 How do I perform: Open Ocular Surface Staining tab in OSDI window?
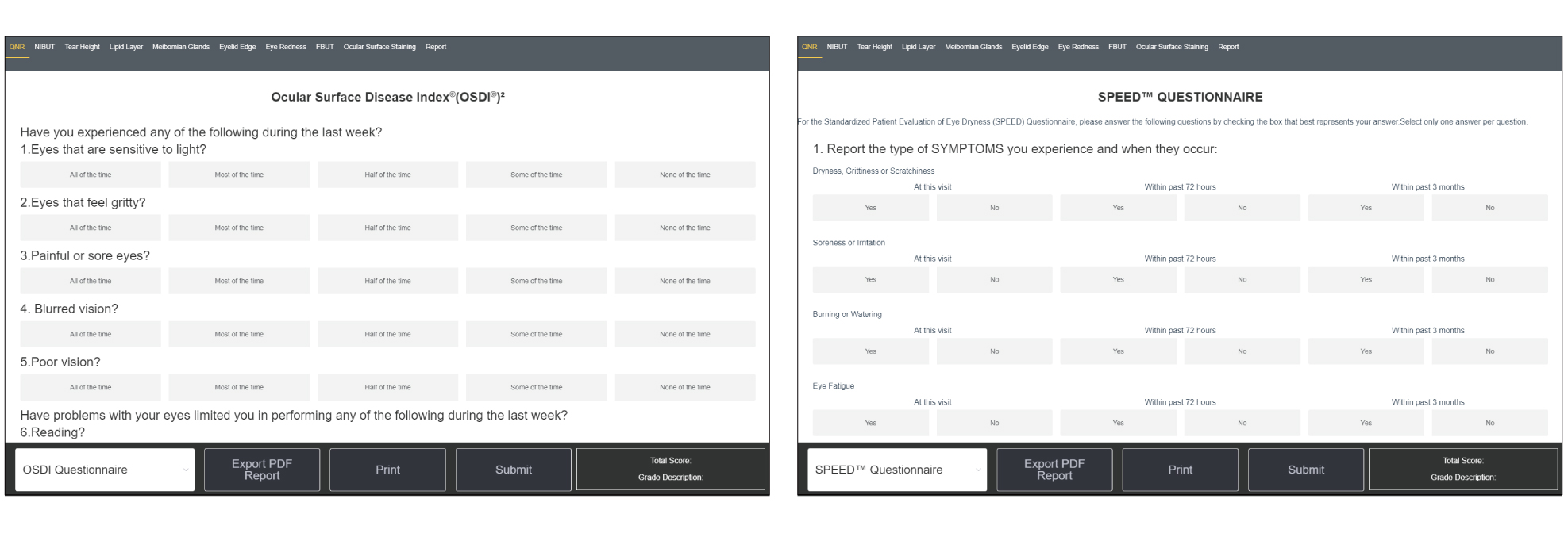379,47
